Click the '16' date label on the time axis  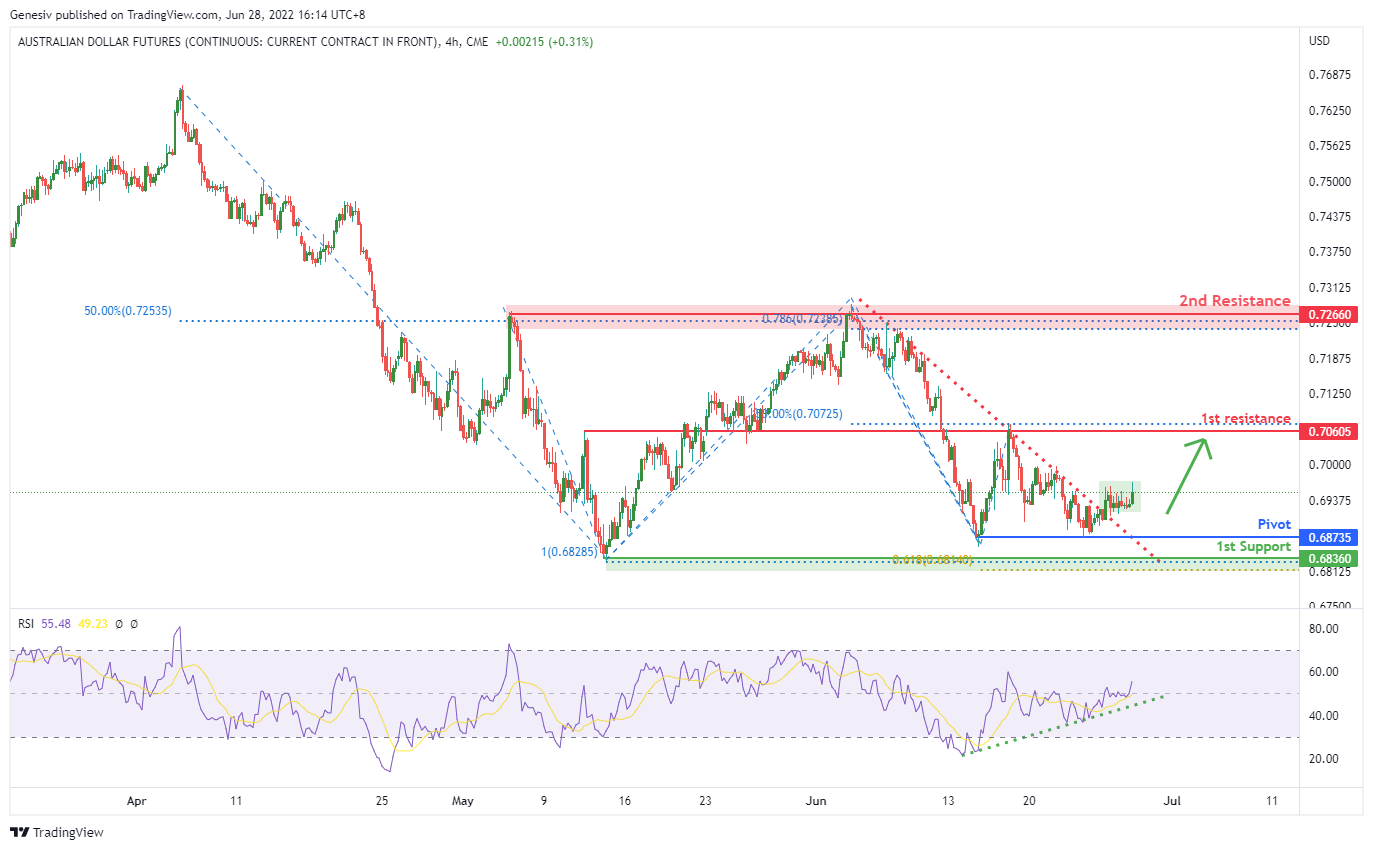coord(624,801)
